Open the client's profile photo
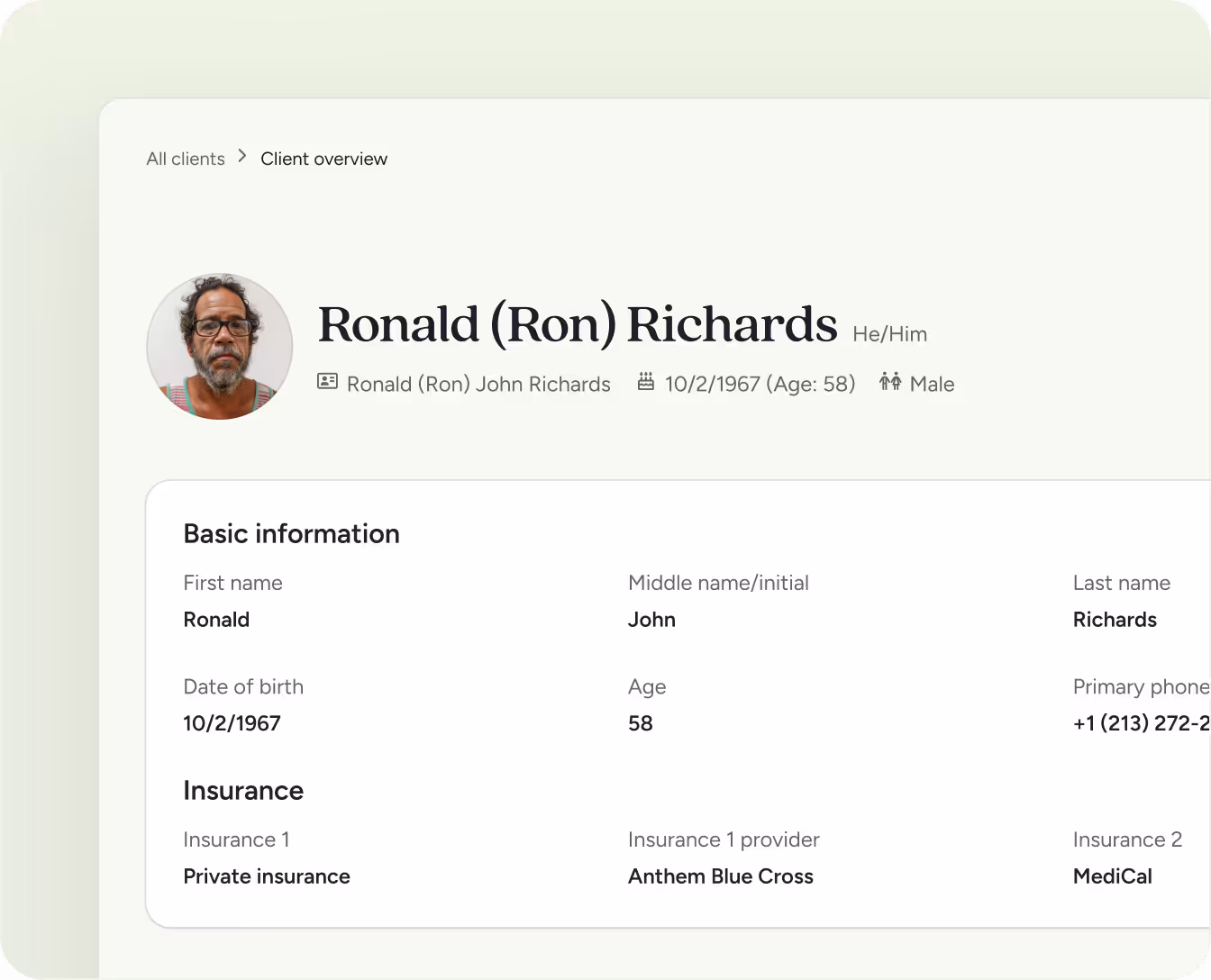The image size is (1211, 980). click(219, 346)
